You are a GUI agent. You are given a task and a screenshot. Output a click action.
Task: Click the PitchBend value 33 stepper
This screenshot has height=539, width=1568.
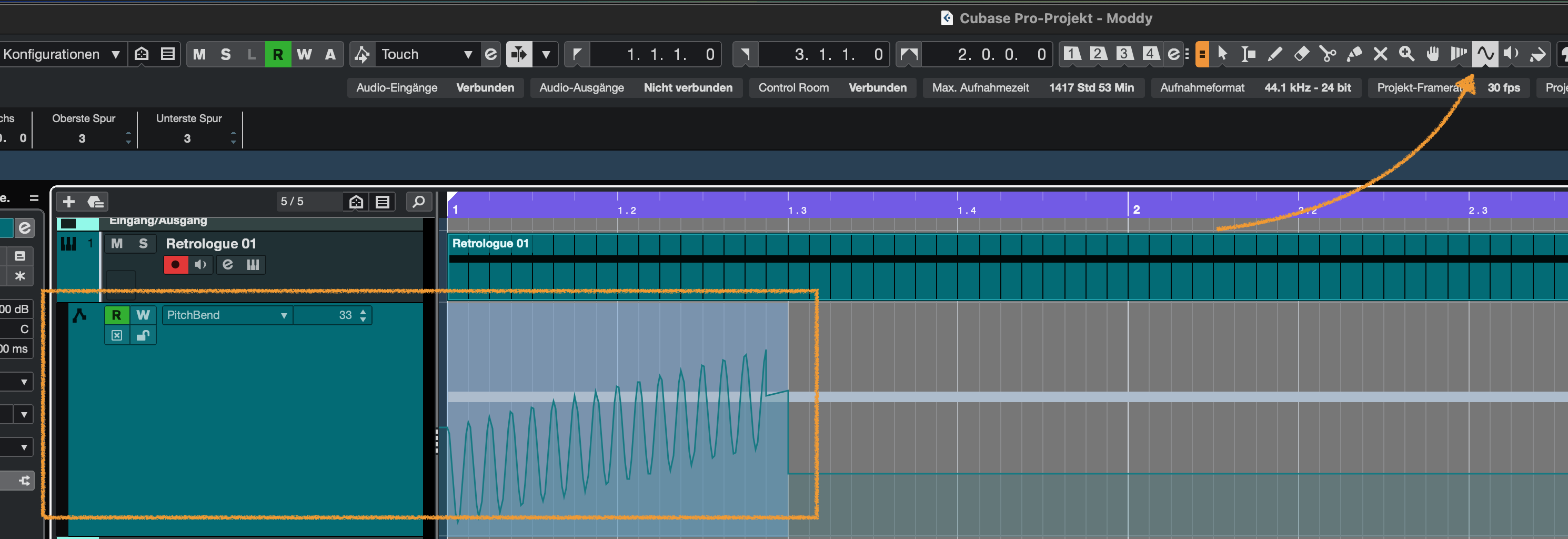[364, 315]
